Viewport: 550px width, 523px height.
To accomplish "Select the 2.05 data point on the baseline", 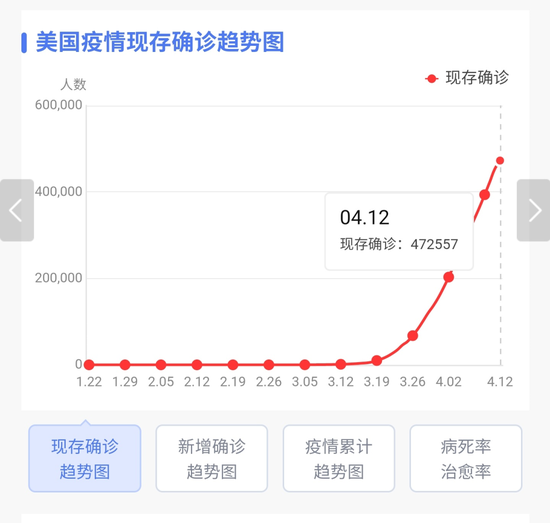I will (x=161, y=365).
